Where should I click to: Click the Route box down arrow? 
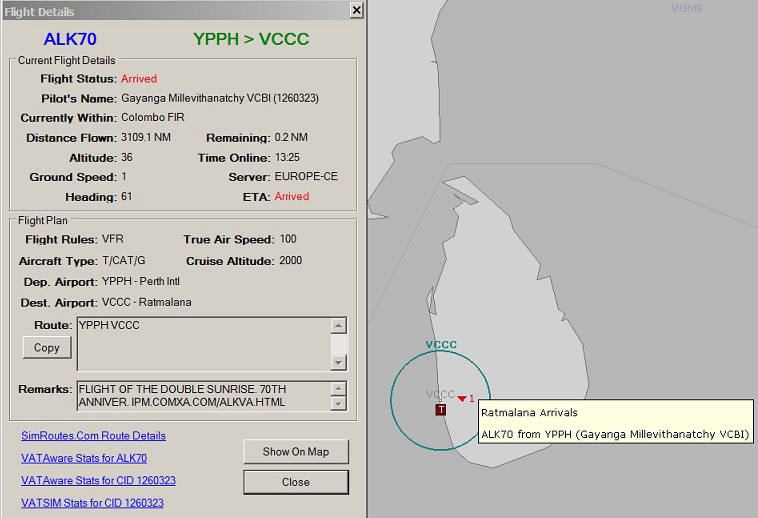[x=338, y=362]
